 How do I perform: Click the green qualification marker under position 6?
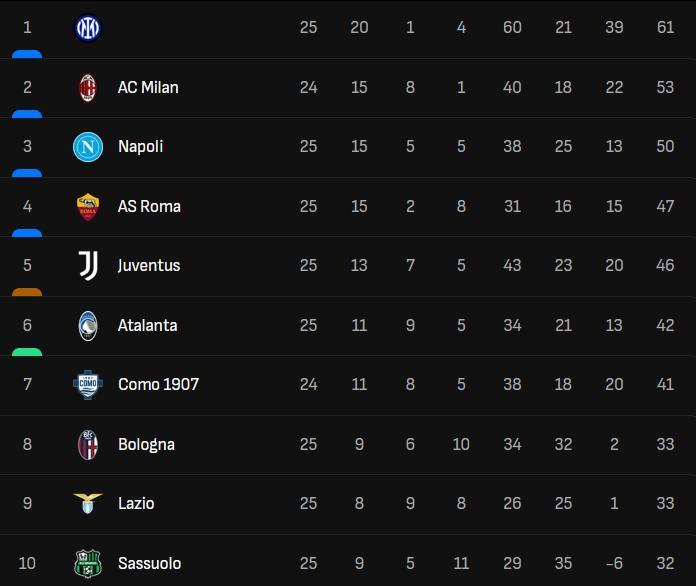[27, 352]
